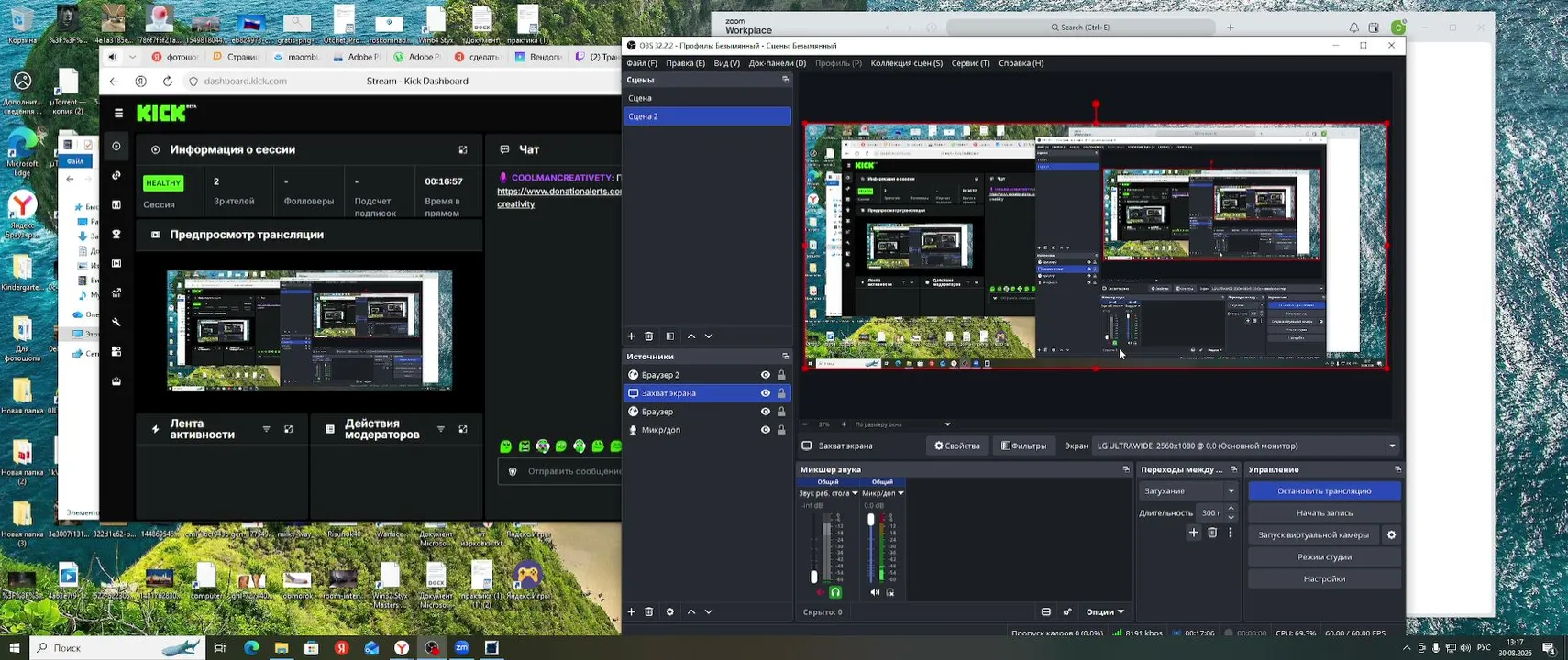Open advanced audio properties gear icon
Viewport: 1568px width, 660px height.
(x=1067, y=611)
